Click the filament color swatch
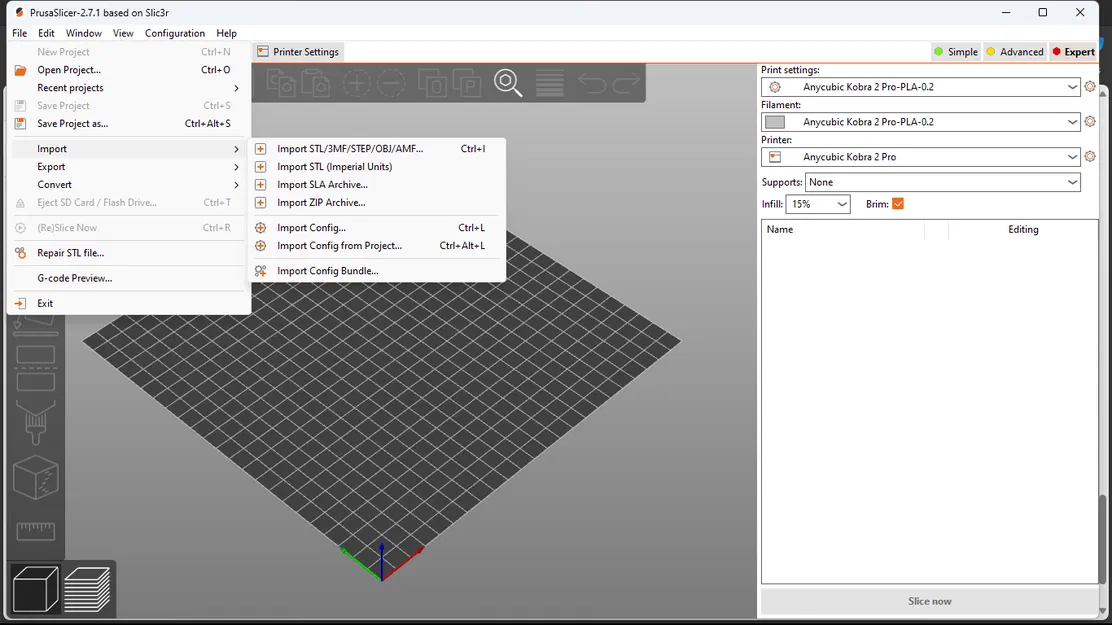Image resolution: width=1112 pixels, height=625 pixels. pos(775,122)
